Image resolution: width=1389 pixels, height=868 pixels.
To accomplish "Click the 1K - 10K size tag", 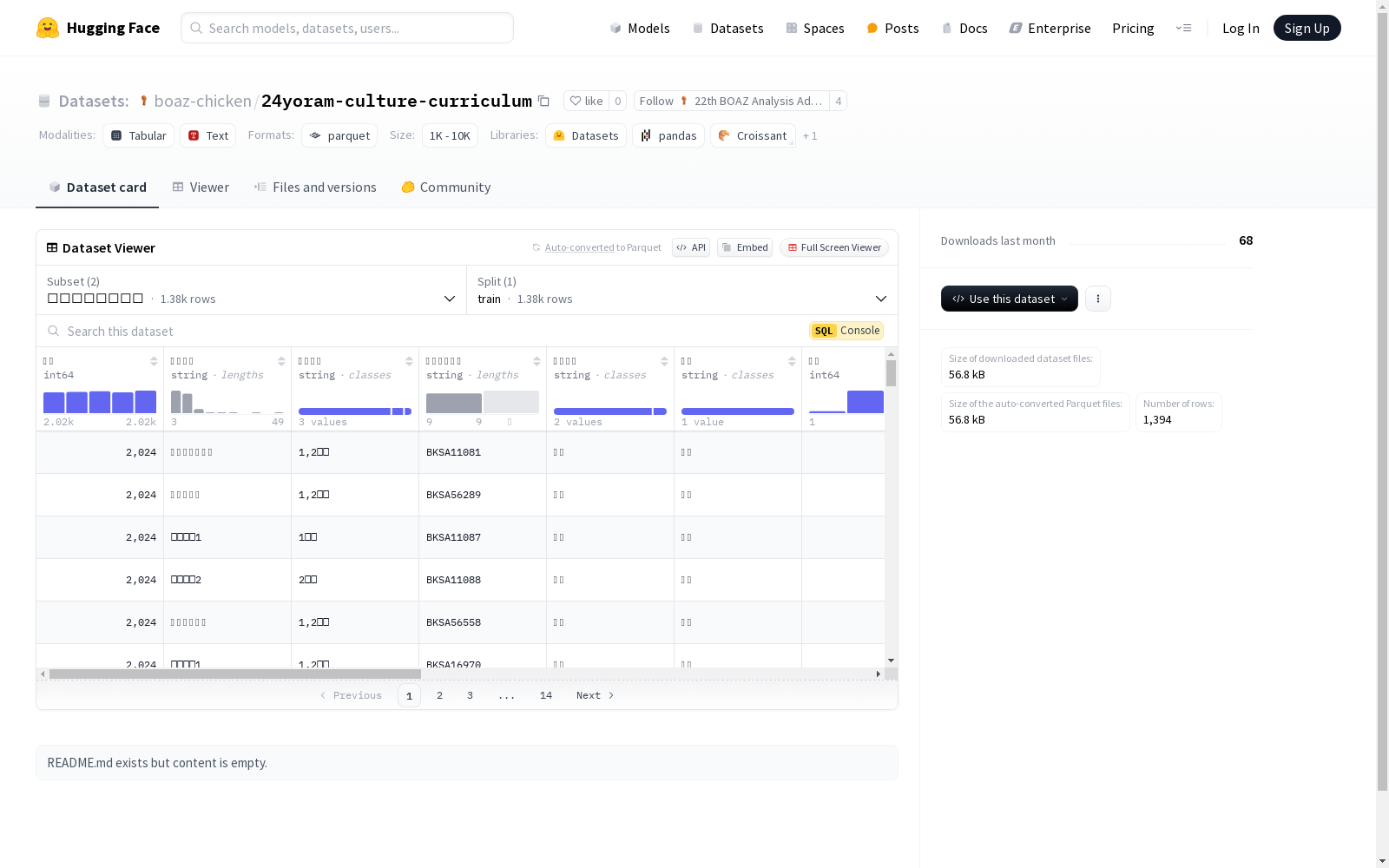I will pyautogui.click(x=450, y=135).
